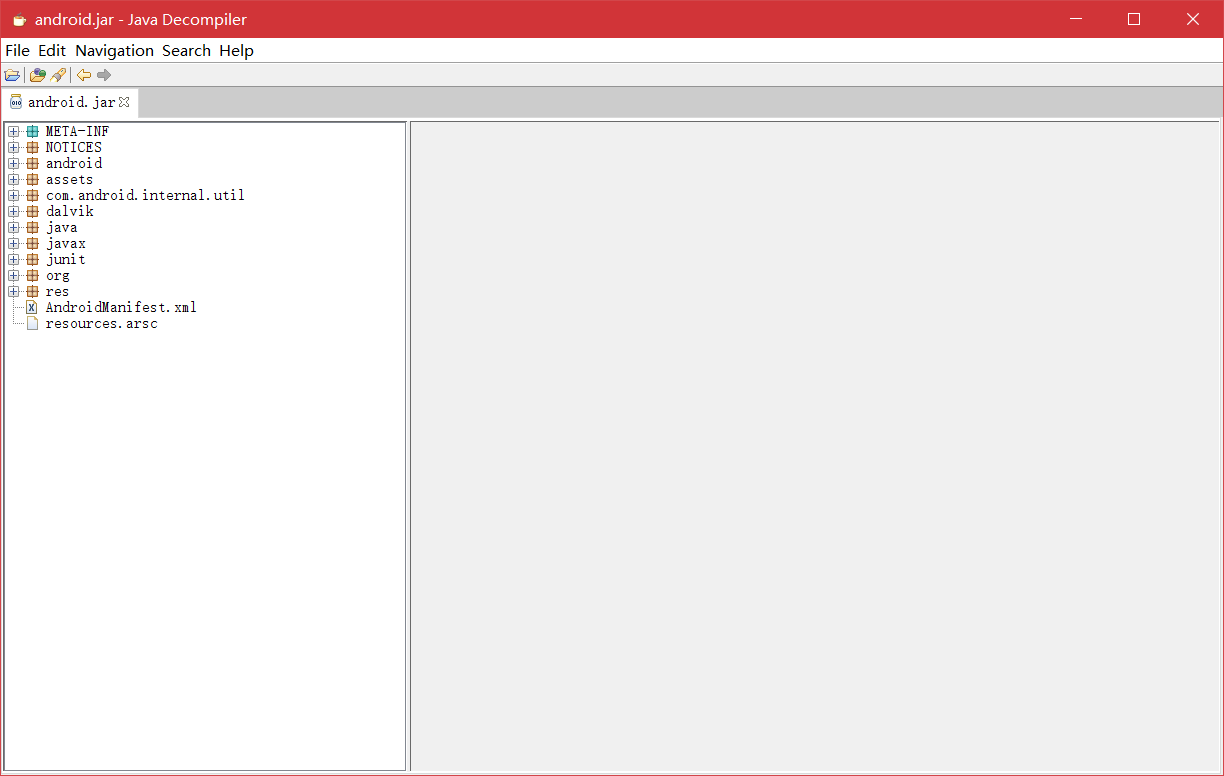Go back with the left arrow icon
The height and width of the screenshot is (776, 1224).
point(84,75)
